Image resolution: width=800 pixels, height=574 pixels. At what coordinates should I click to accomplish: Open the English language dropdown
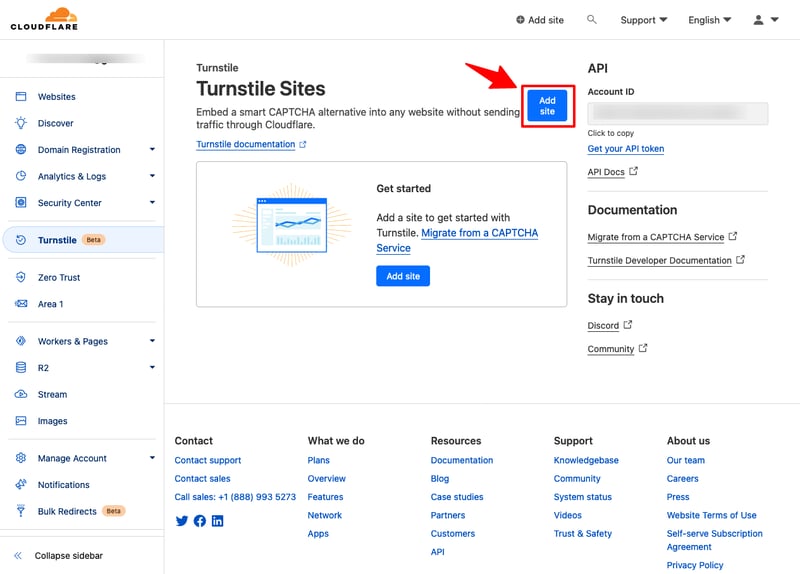point(709,20)
